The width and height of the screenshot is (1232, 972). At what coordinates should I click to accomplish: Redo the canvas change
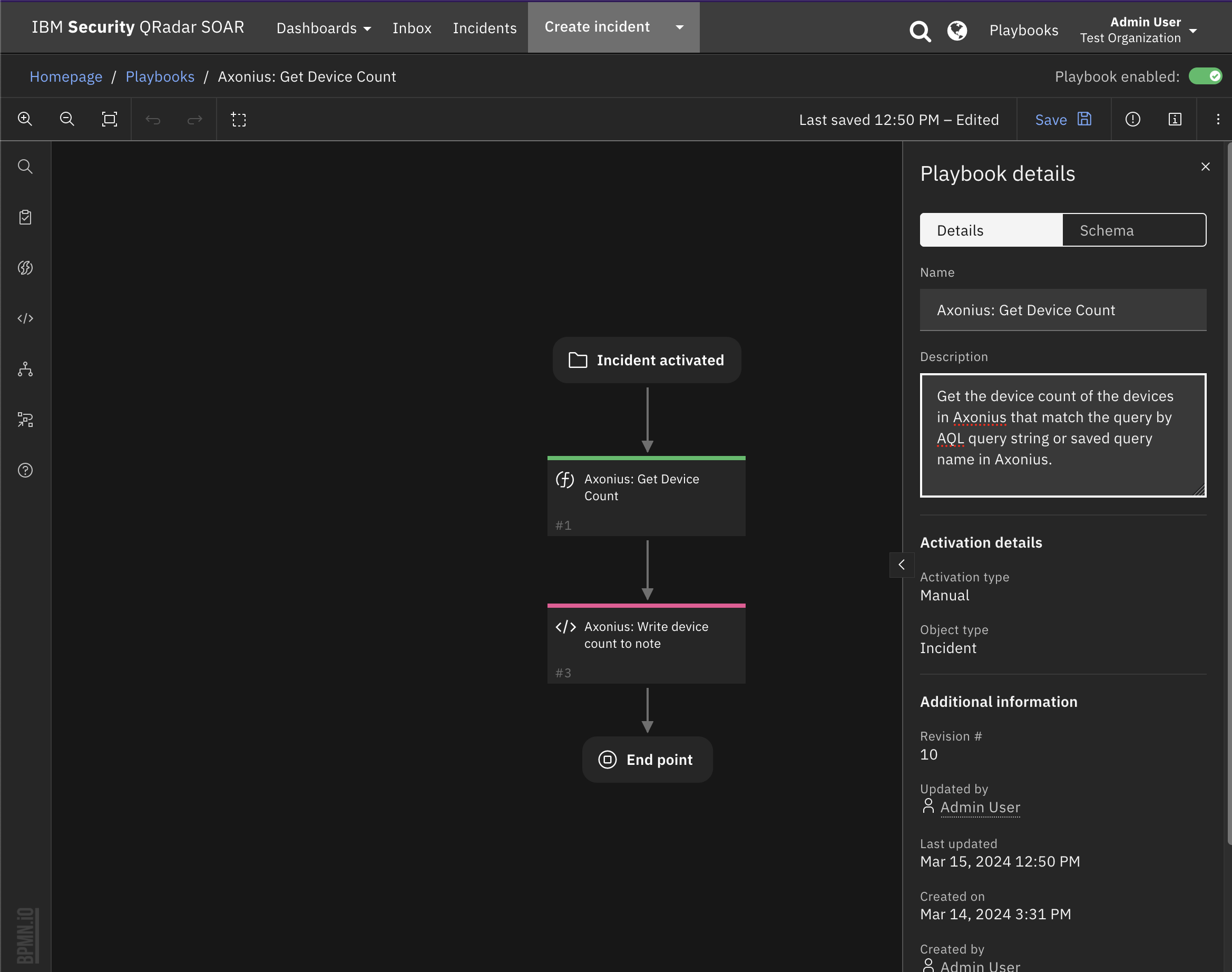pos(194,120)
